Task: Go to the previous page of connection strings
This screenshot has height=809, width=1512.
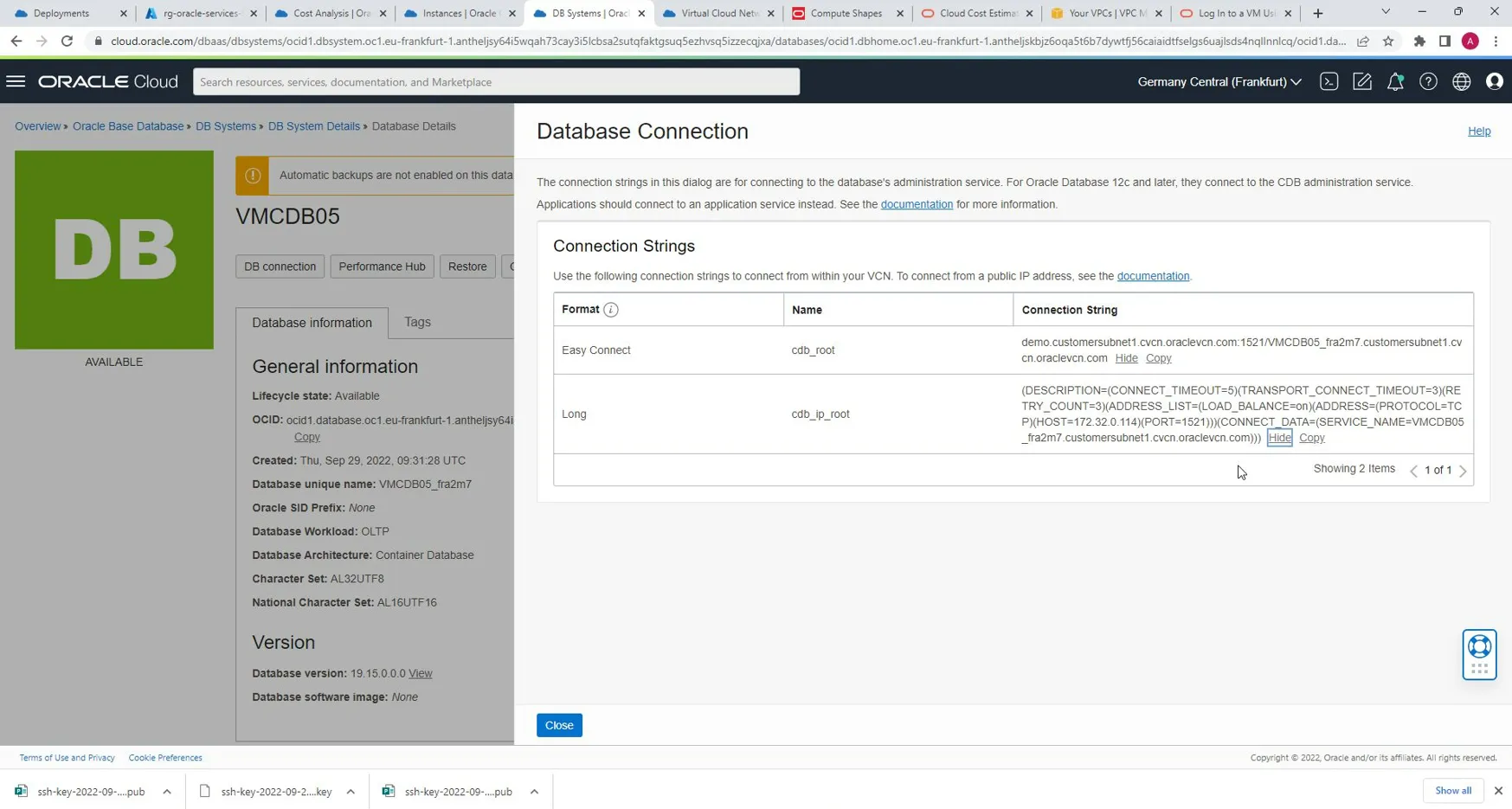Action: click(x=1414, y=471)
